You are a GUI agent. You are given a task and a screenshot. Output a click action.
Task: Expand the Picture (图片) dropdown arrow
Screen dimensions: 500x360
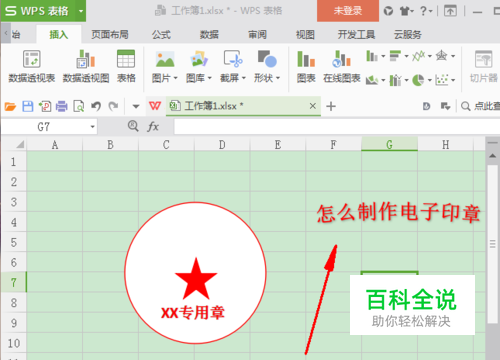[175, 78]
